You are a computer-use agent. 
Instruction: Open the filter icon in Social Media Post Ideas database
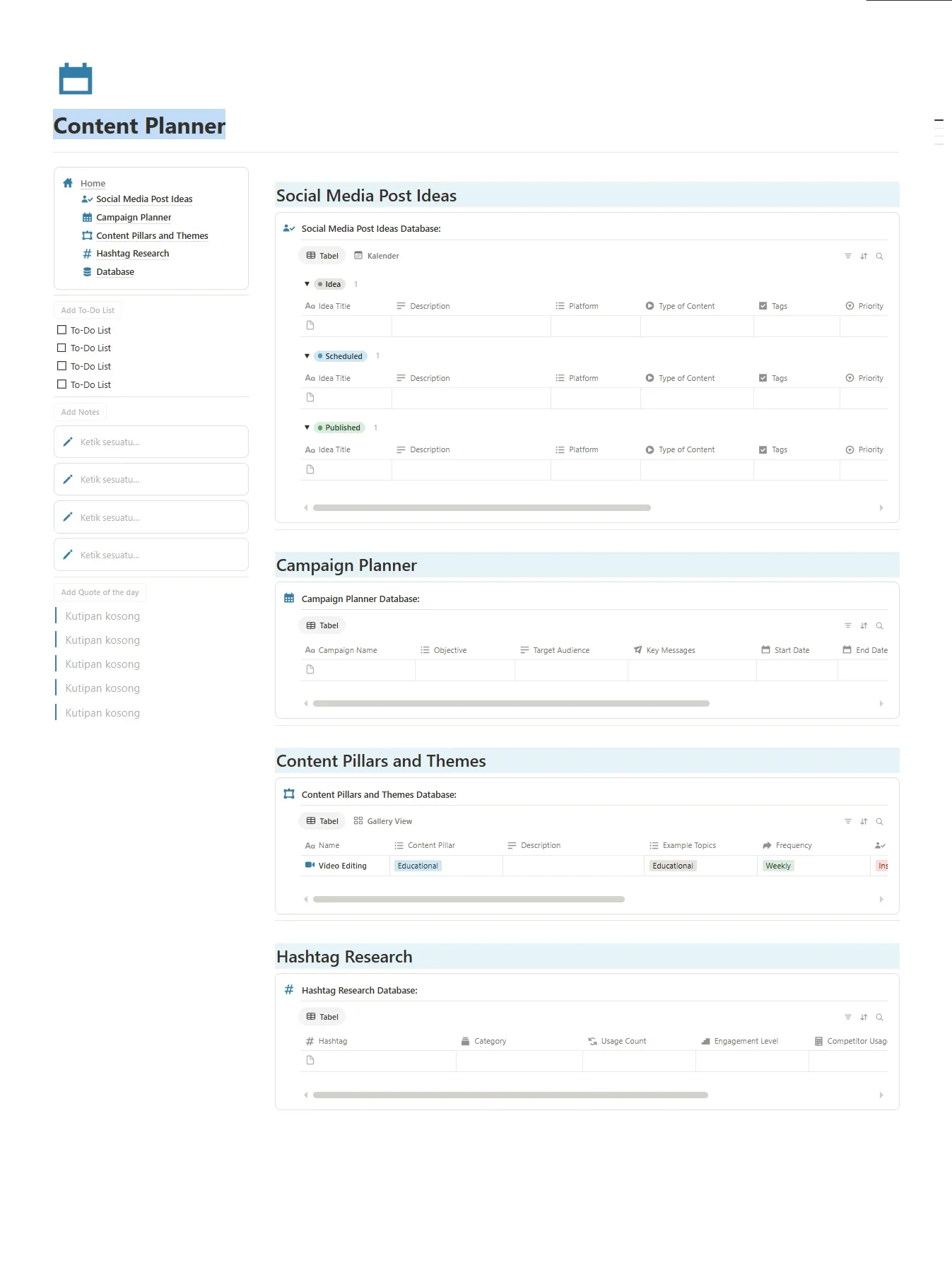click(848, 256)
